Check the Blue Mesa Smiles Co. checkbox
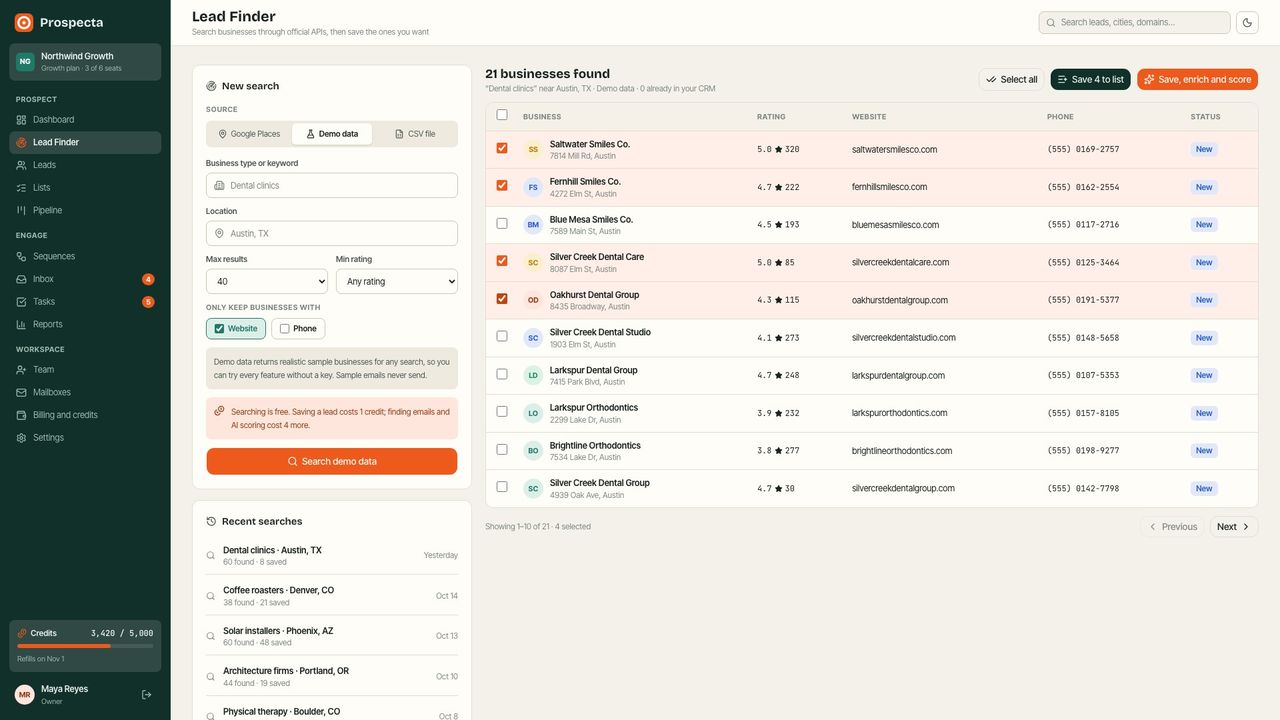 click(x=502, y=223)
